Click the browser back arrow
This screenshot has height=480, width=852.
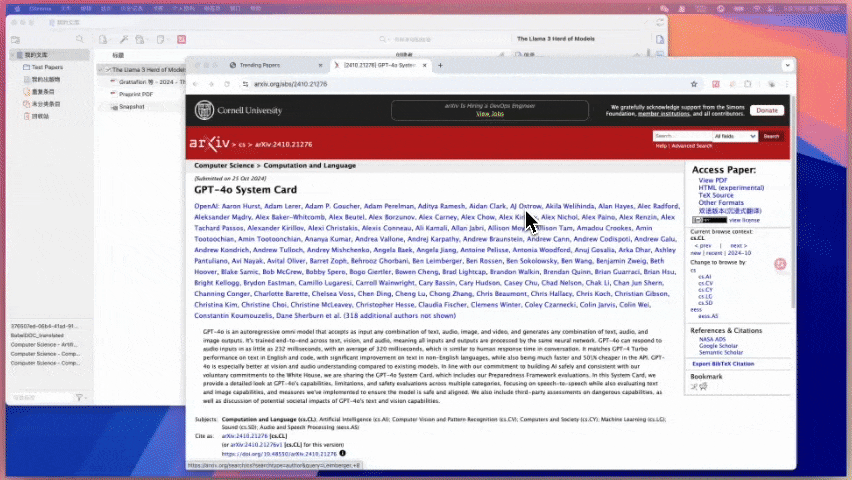click(196, 84)
